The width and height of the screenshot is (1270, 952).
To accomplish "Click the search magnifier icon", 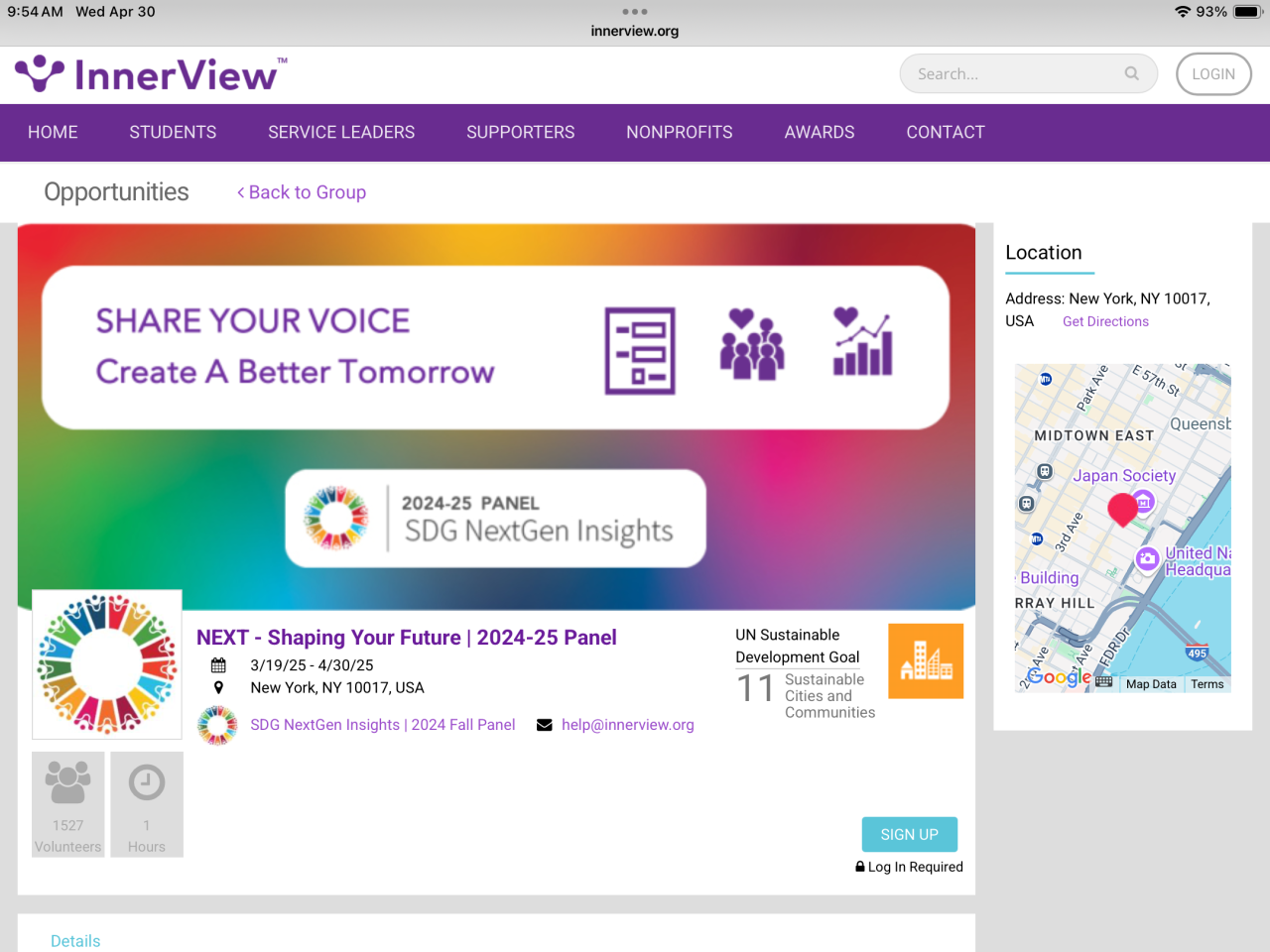I will 1131,73.
